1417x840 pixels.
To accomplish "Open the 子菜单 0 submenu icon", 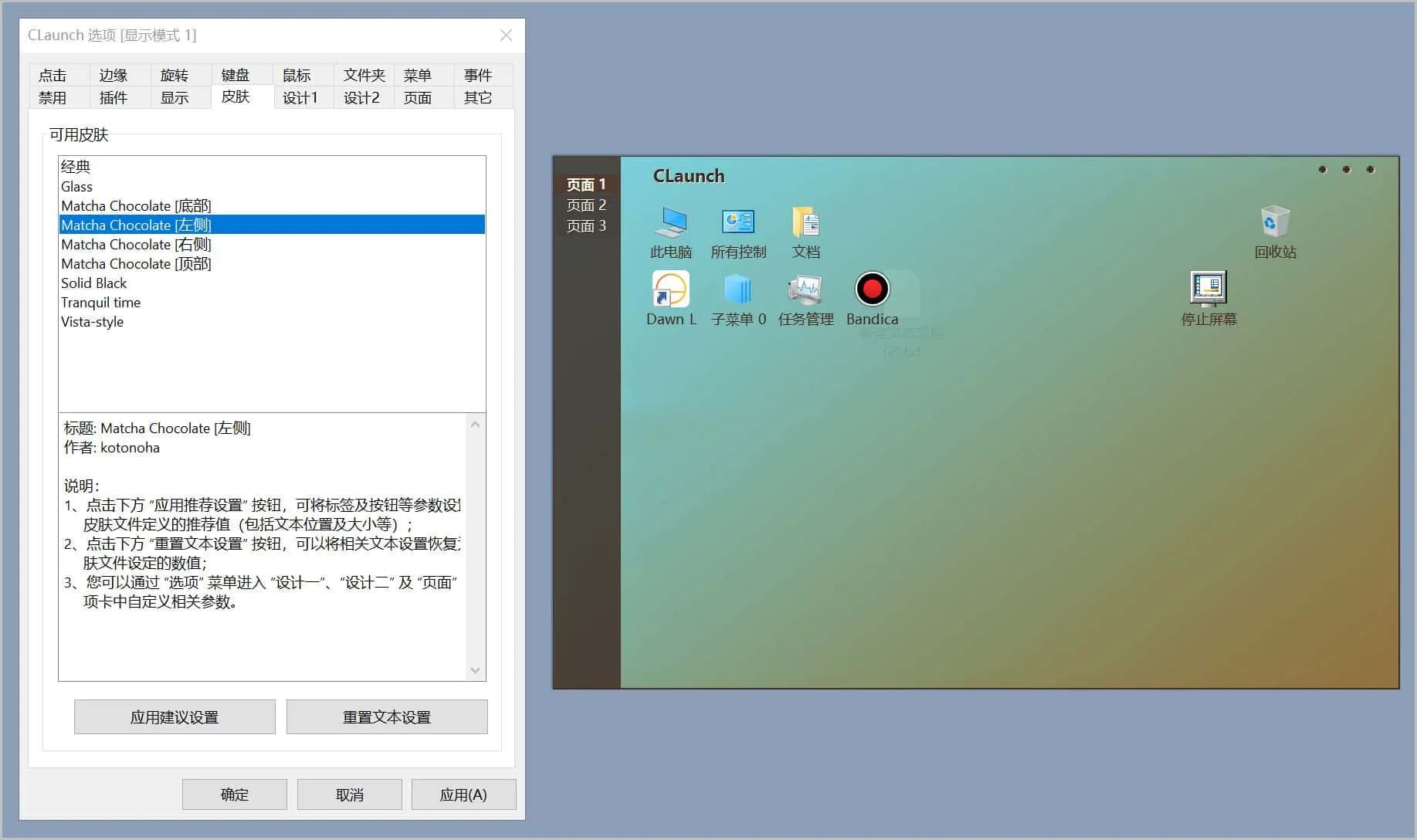I will [x=737, y=290].
